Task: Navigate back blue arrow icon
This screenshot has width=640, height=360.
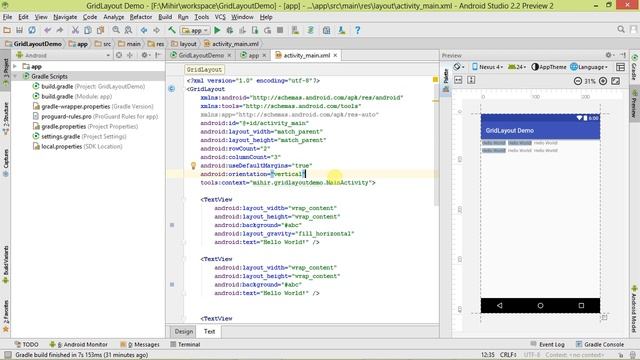Action: (144, 30)
